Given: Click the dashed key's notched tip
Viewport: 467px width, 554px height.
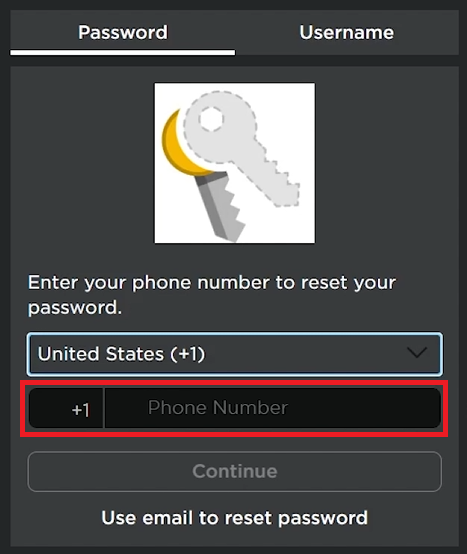Looking at the screenshot, I should pos(286,193).
